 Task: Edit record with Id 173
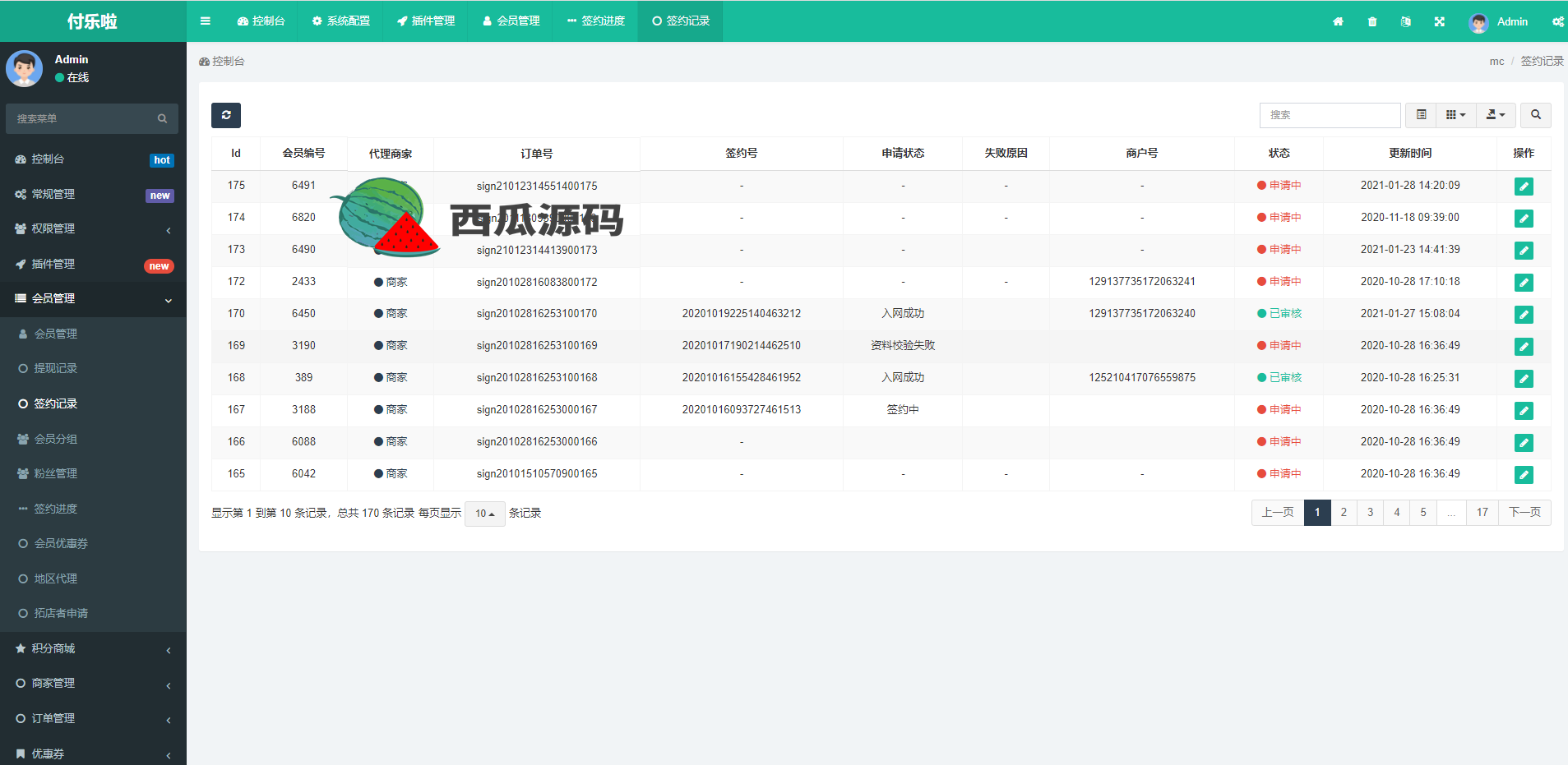point(1524,251)
